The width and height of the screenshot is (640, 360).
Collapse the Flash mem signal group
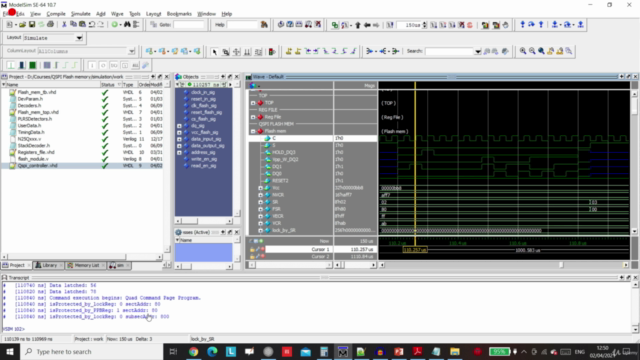[x=253, y=131]
